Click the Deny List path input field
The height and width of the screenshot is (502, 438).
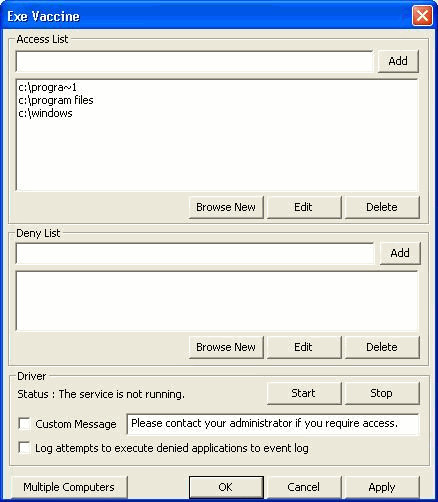[195, 253]
